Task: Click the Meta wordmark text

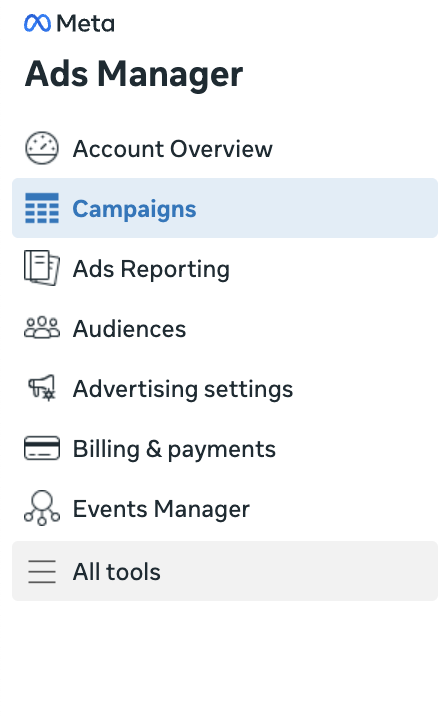Action: (x=86, y=23)
